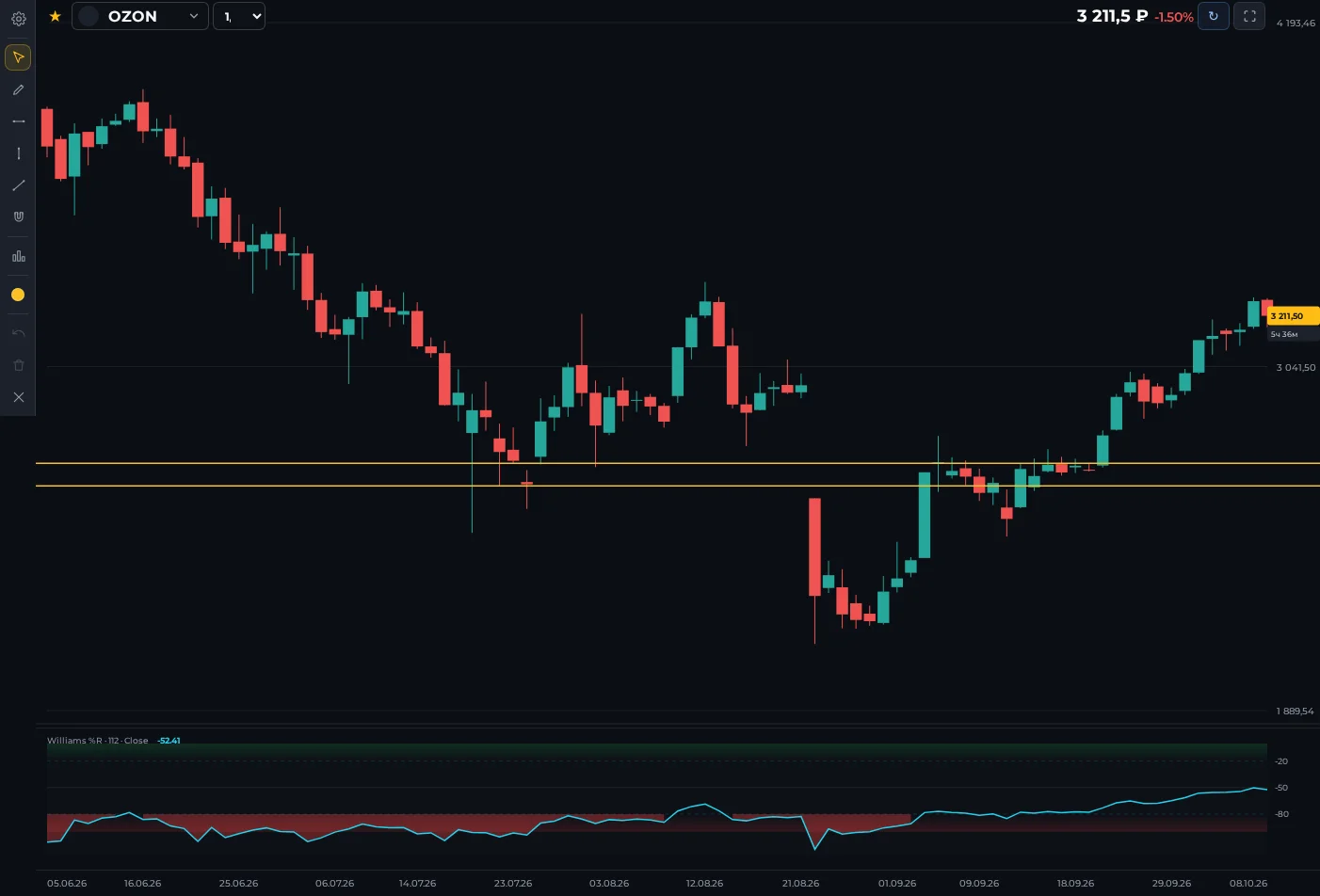Image resolution: width=1320 pixels, height=896 pixels.
Task: Click the 01.09.26 date label
Action: 896,883
